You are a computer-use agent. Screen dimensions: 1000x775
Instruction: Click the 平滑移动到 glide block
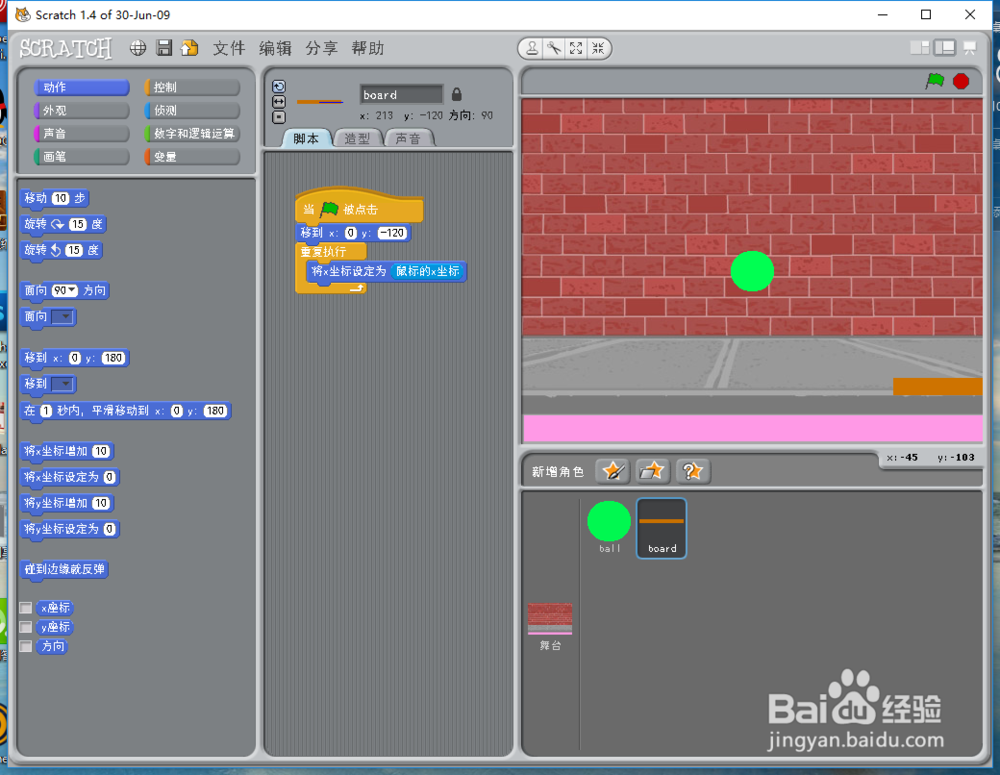(126, 411)
